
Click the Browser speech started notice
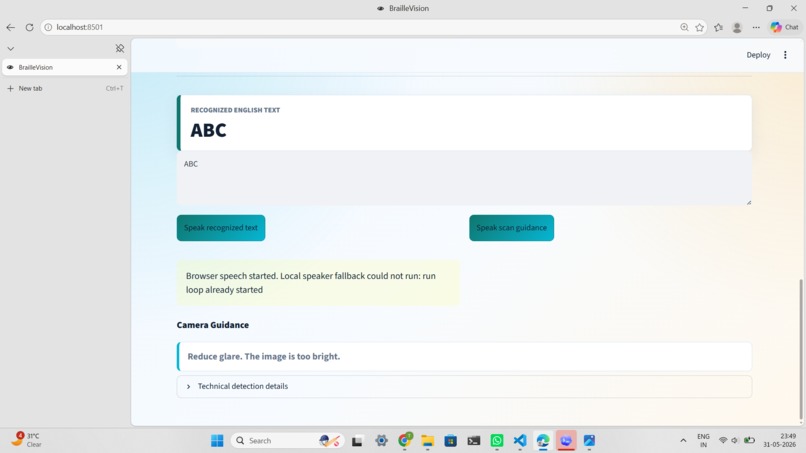tap(318, 283)
